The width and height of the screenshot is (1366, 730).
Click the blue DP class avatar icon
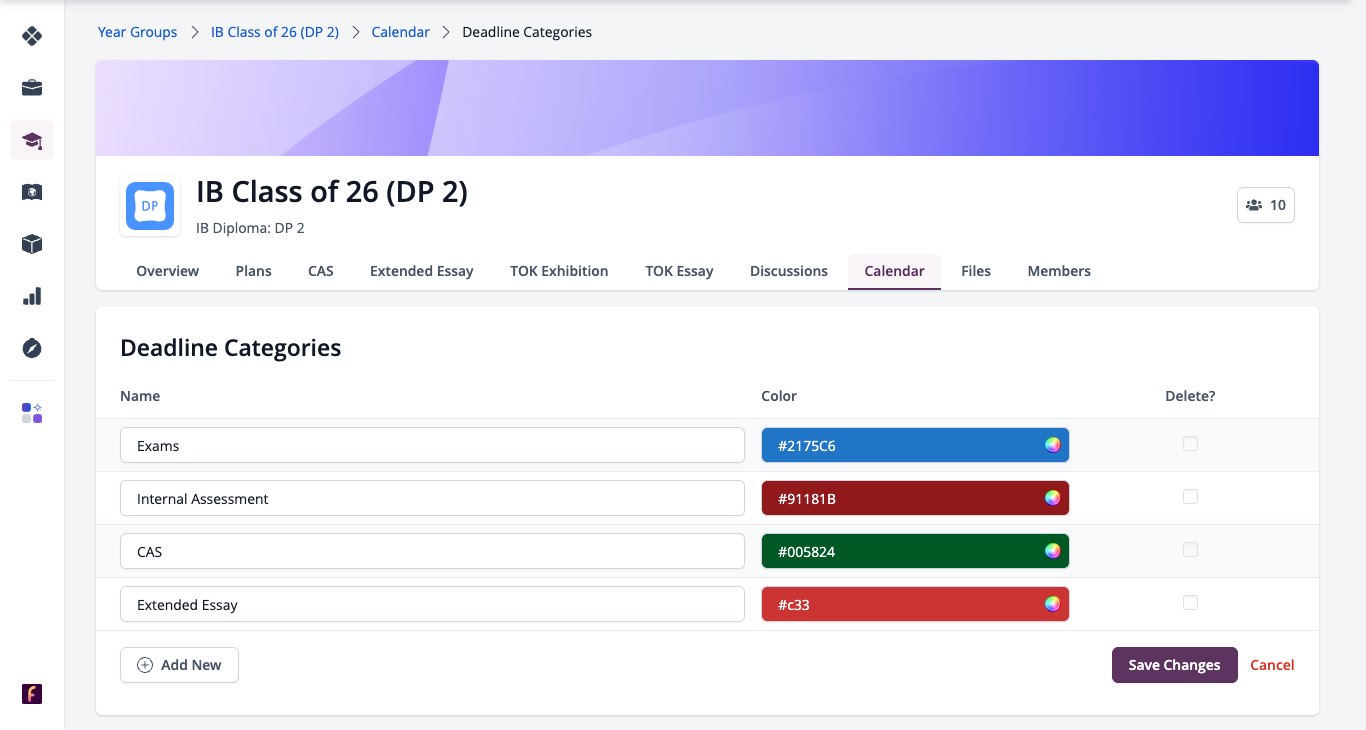click(150, 206)
